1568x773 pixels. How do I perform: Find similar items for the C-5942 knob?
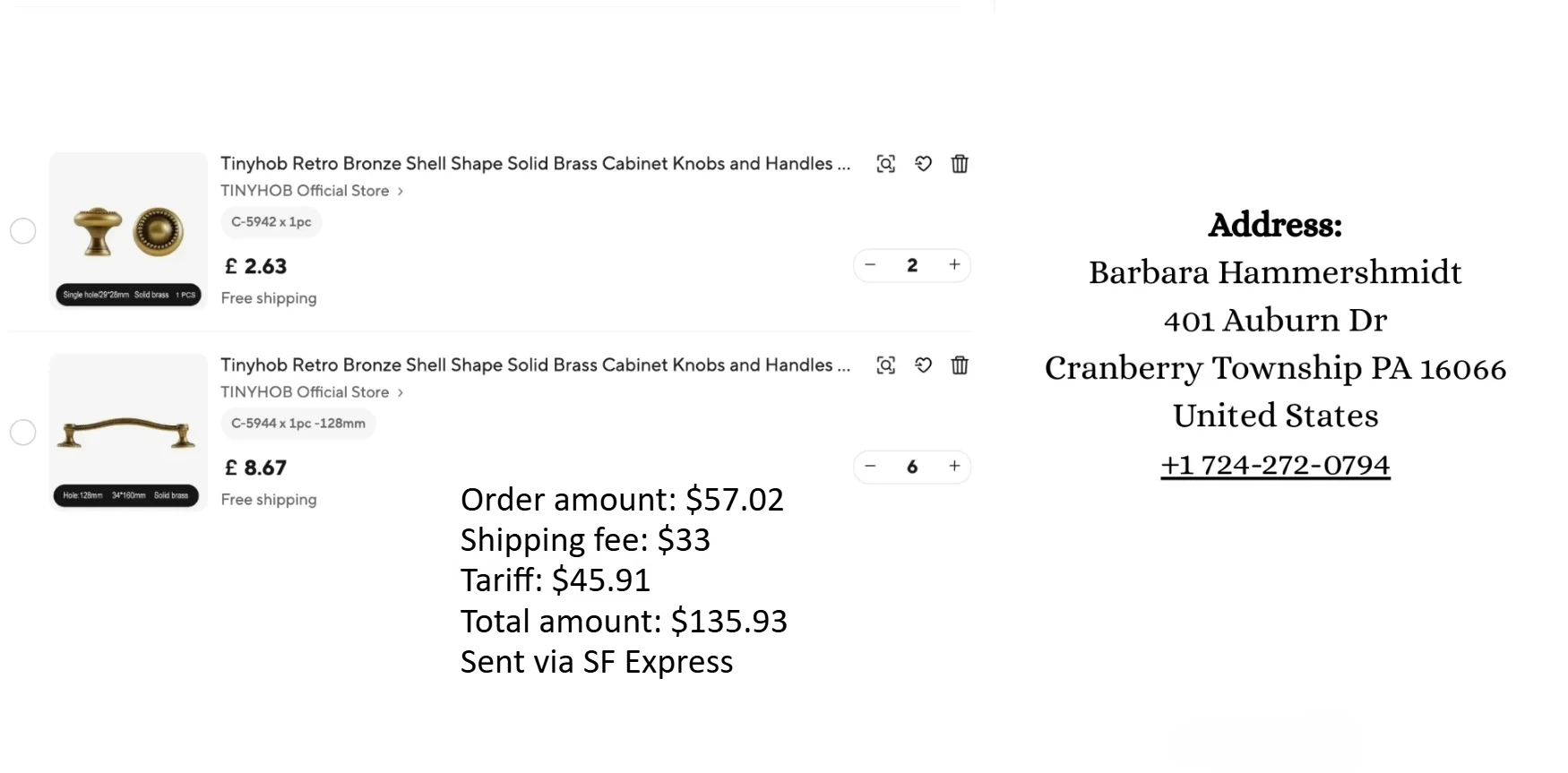(885, 164)
